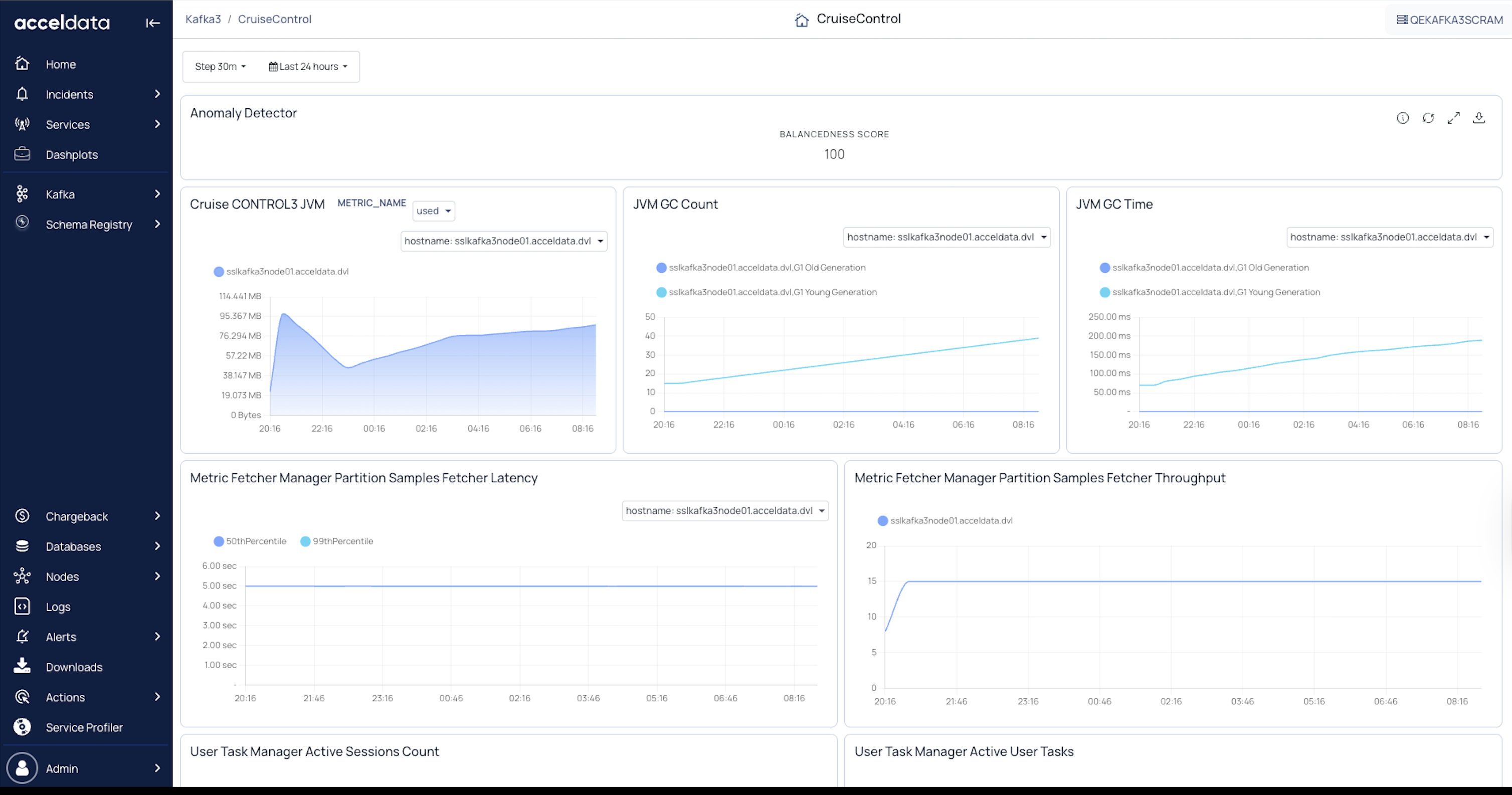Click the Home icon in sidebar
The width and height of the screenshot is (1512, 795).
(x=22, y=63)
